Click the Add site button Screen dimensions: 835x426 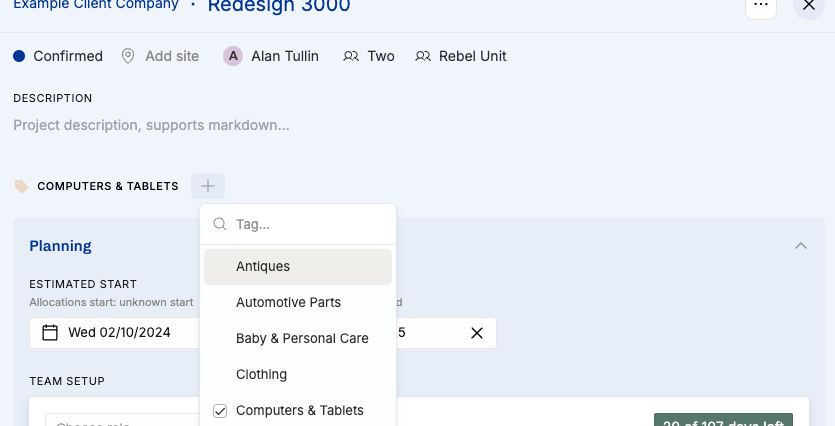(171, 56)
